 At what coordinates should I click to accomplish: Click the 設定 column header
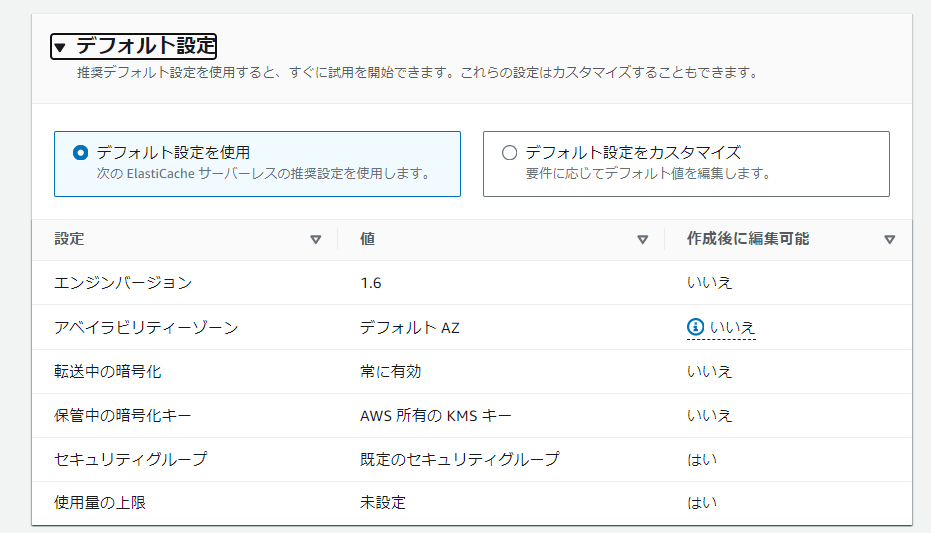click(69, 239)
